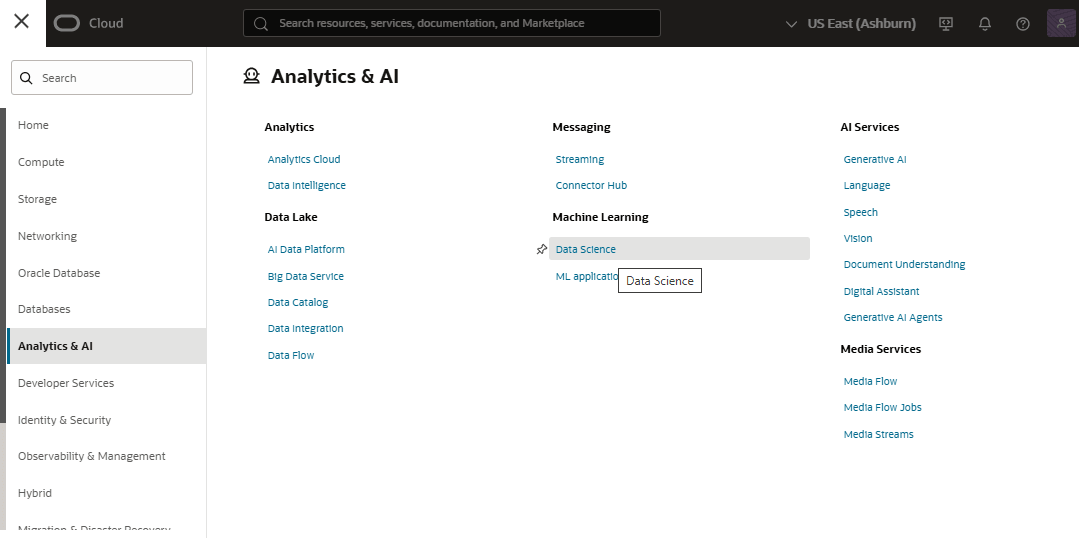
Task: Open the AI Data Platform link
Action: click(x=306, y=249)
